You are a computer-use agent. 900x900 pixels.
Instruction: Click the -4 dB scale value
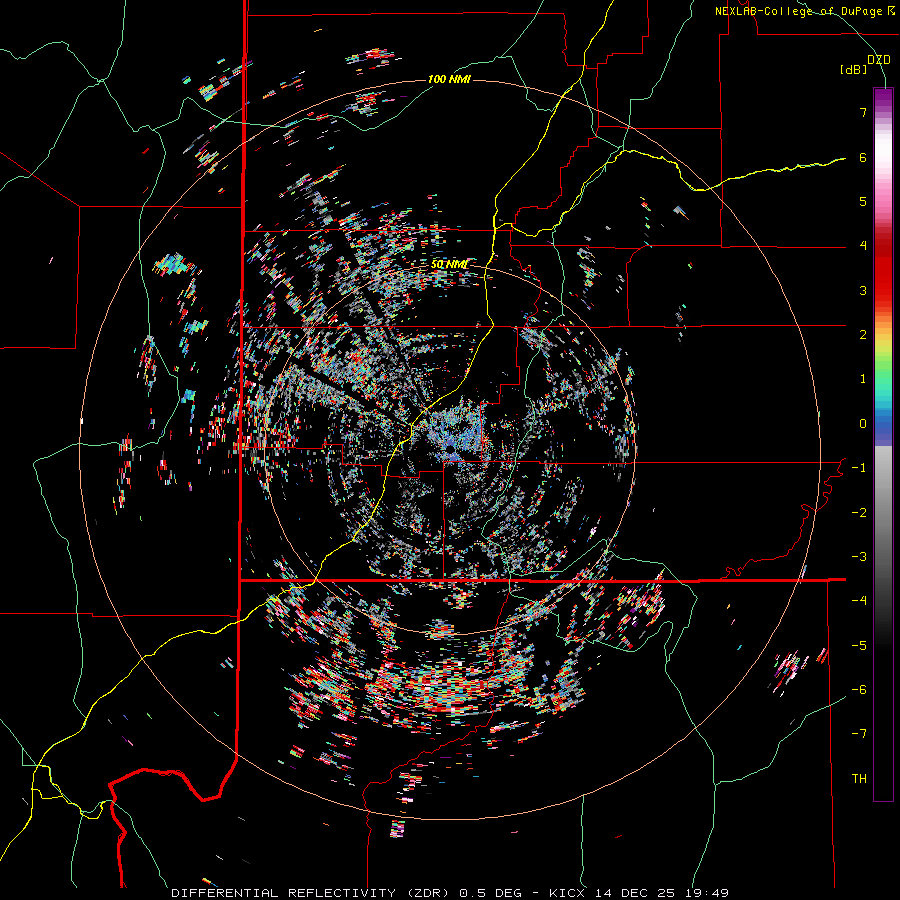coord(859,601)
